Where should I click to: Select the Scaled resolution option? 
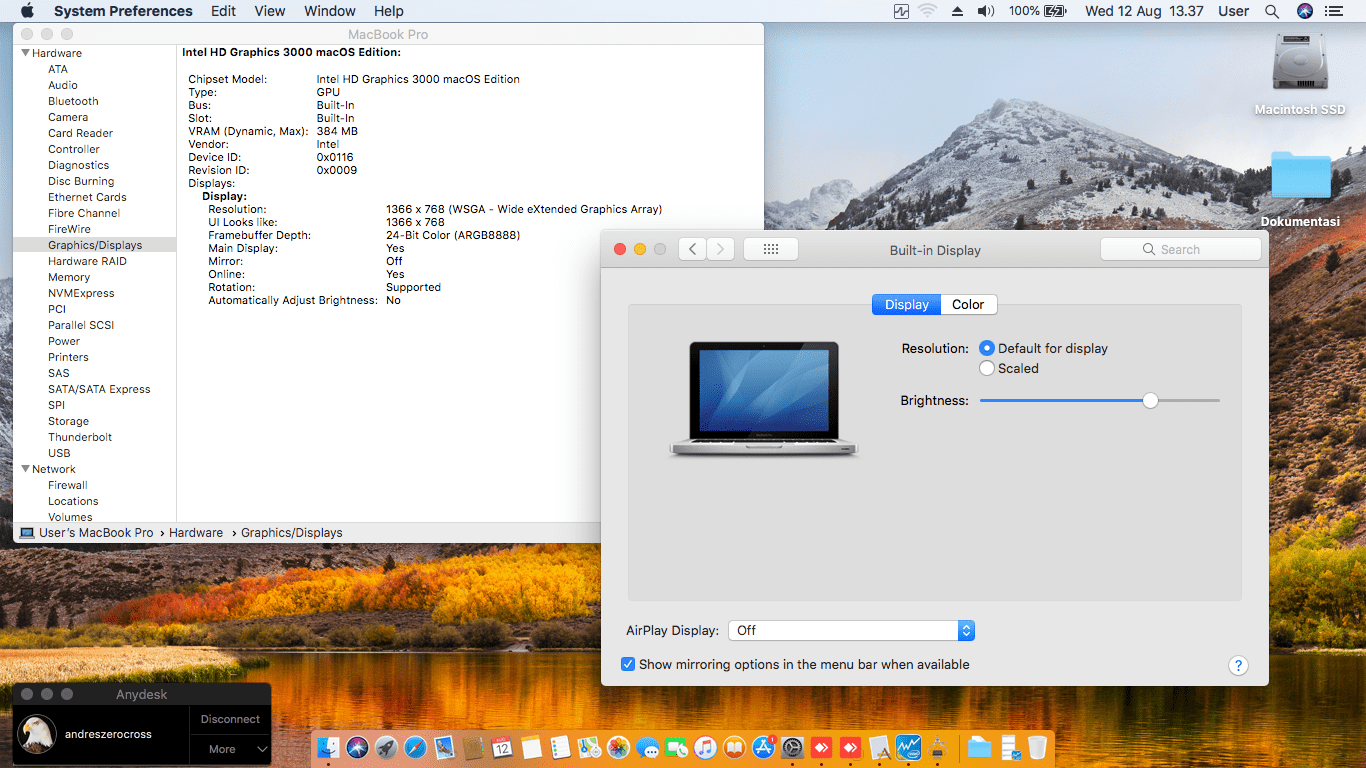[987, 368]
